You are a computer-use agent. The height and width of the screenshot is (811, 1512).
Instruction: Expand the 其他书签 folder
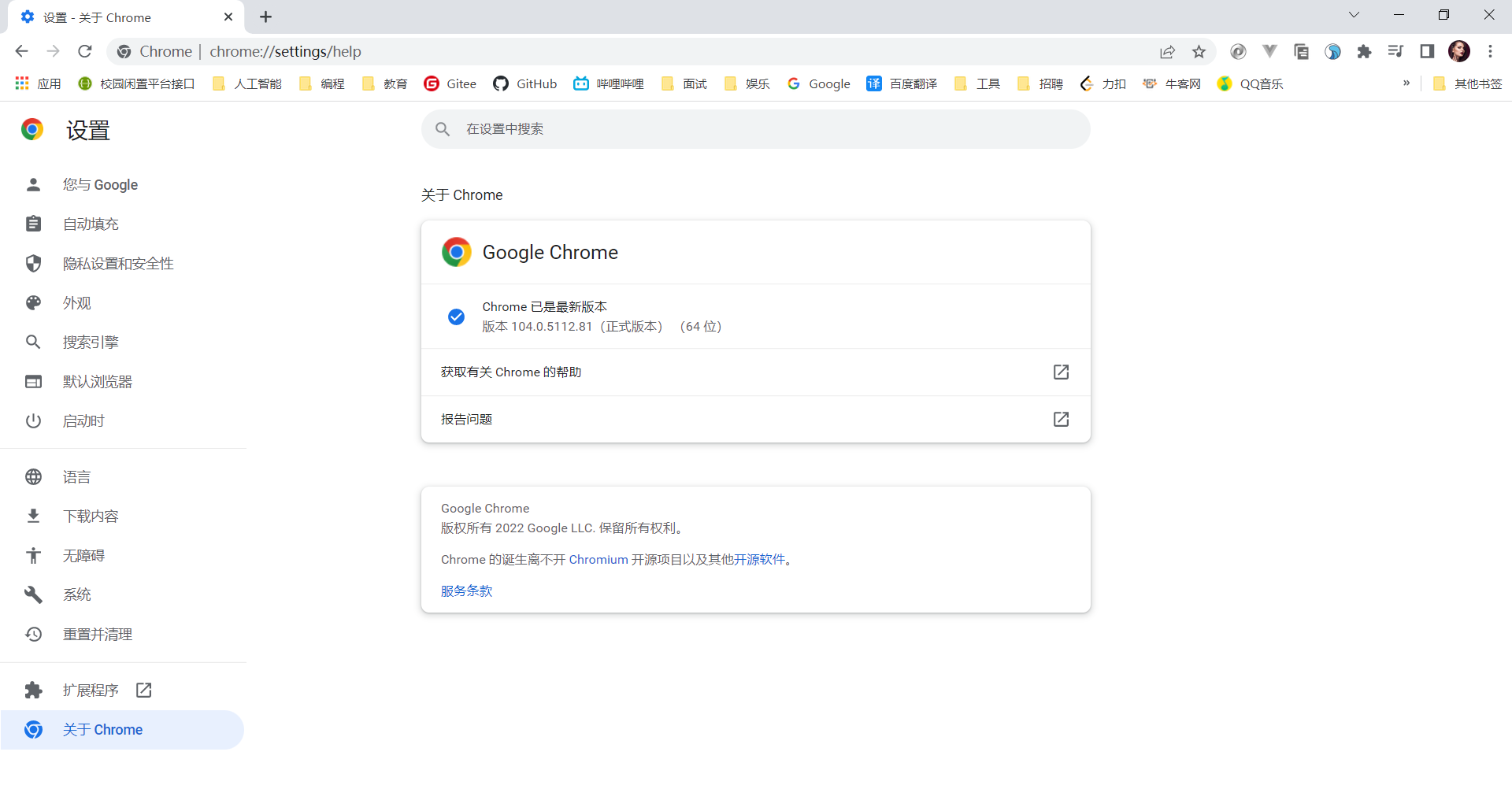[x=1467, y=83]
